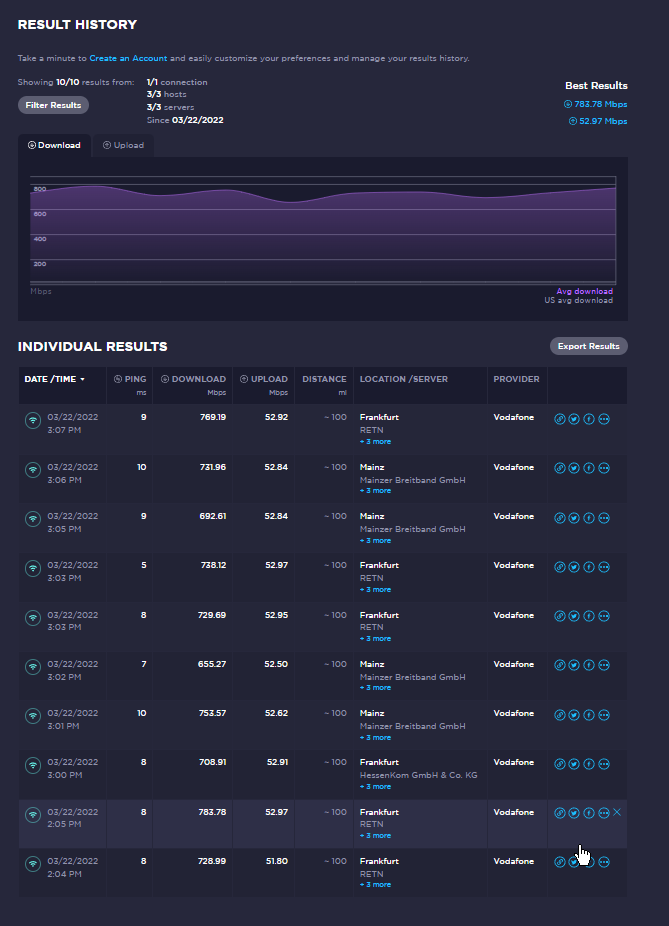The image size is (669, 926).
Task: Open more options for the 708.91 Mbps result
Action: [604, 764]
